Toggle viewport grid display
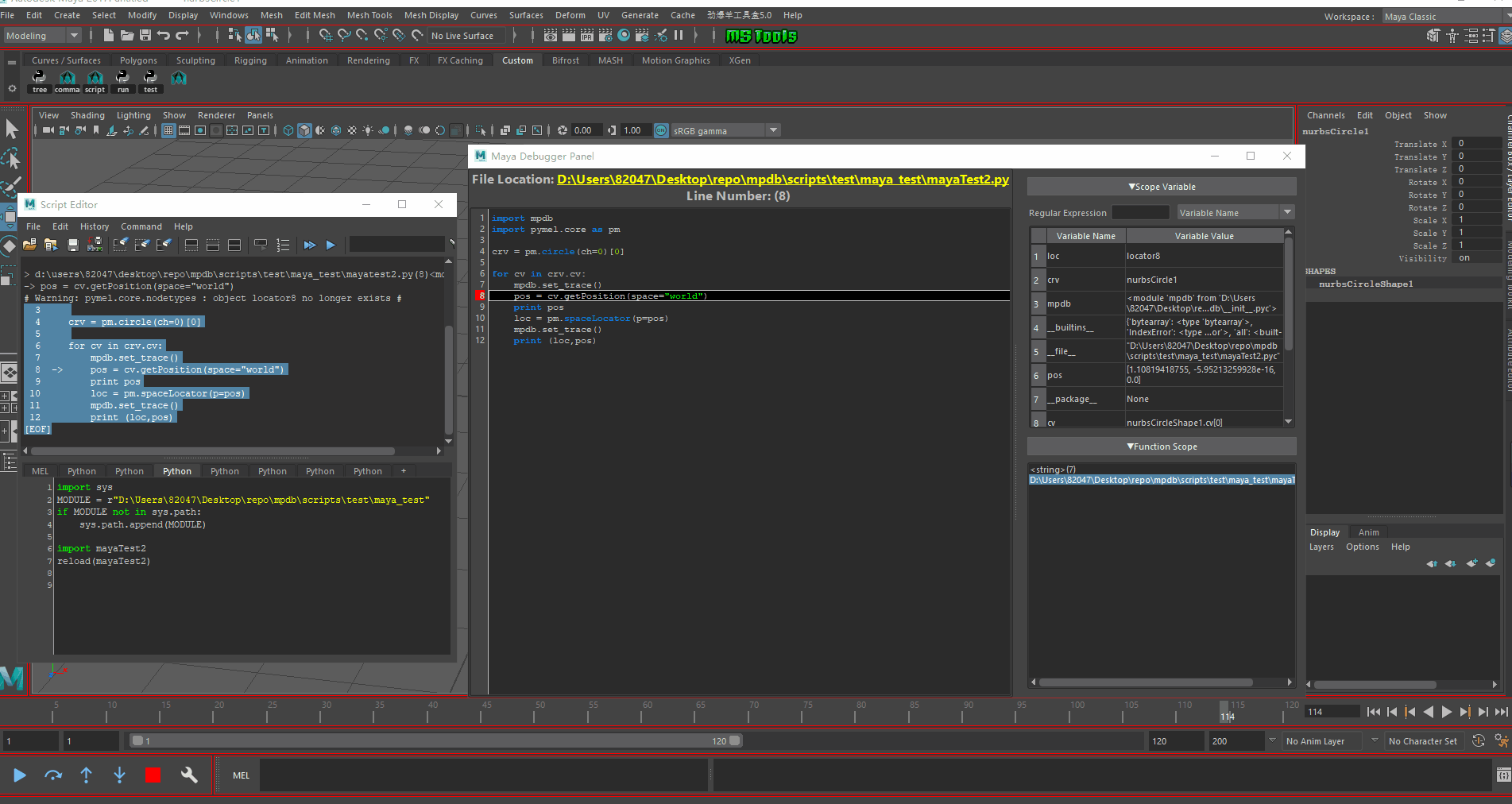The height and width of the screenshot is (804, 1512). tap(168, 130)
